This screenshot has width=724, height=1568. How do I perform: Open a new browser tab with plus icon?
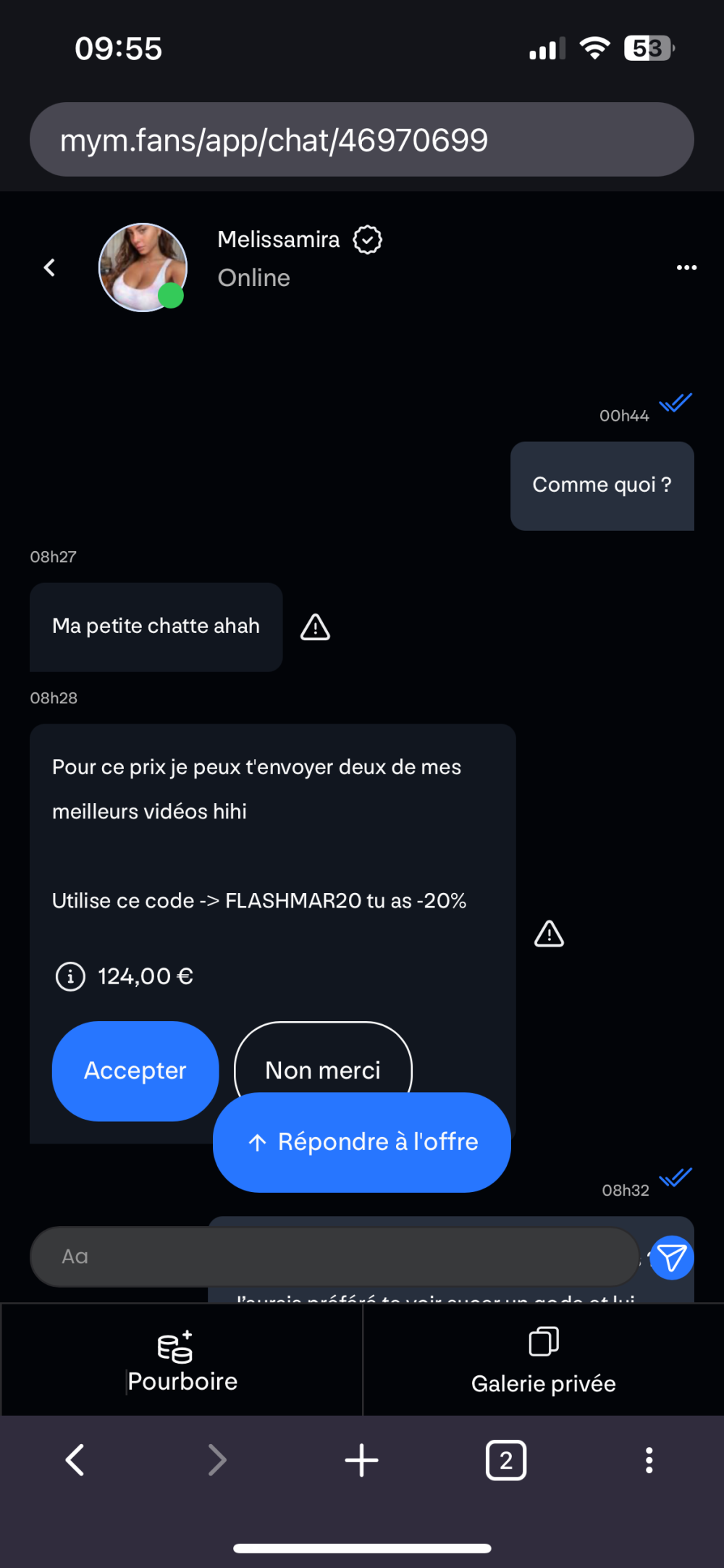pos(361,1460)
